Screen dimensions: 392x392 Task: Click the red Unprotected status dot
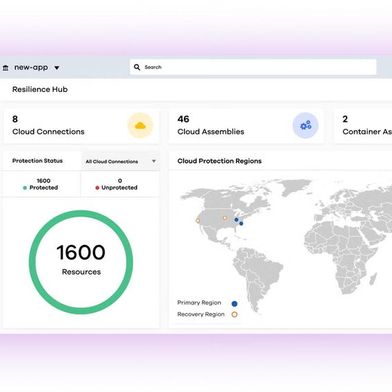tap(97, 188)
